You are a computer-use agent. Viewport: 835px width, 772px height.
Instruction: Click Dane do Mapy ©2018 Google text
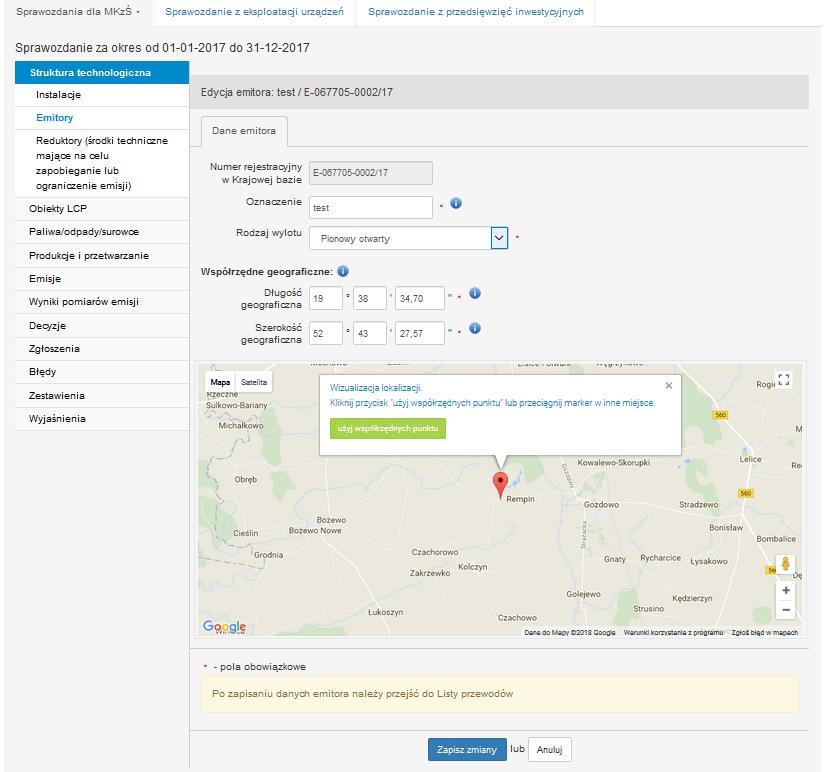click(570, 633)
